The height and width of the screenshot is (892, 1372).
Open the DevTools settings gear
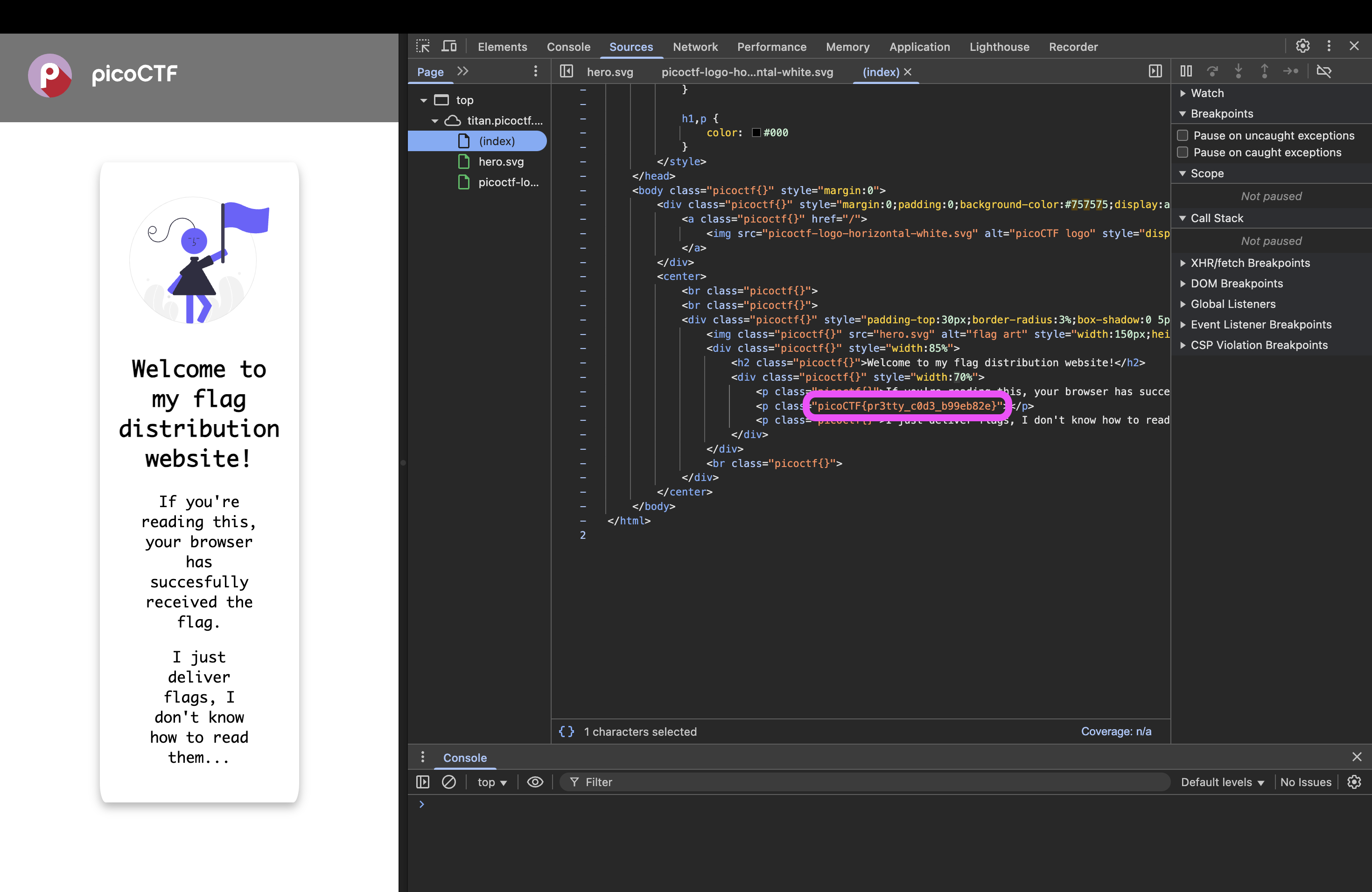[x=1302, y=46]
